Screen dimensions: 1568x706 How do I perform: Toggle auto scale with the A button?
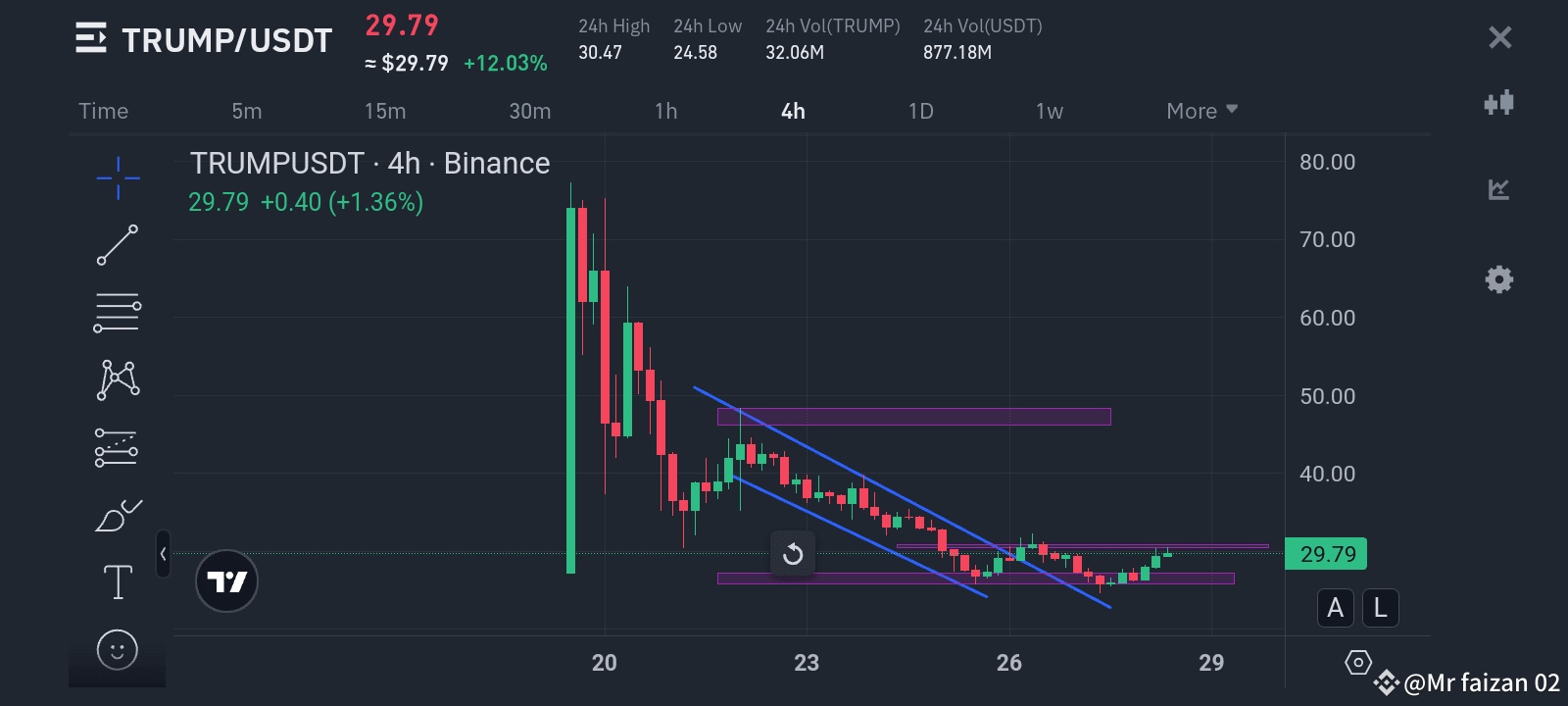click(1335, 608)
